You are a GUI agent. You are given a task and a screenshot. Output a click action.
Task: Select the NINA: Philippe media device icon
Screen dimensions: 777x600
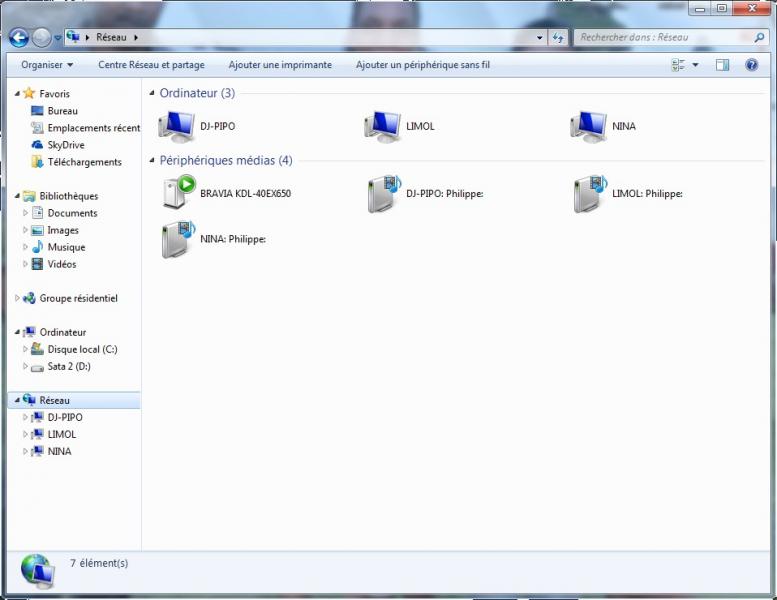coord(180,240)
